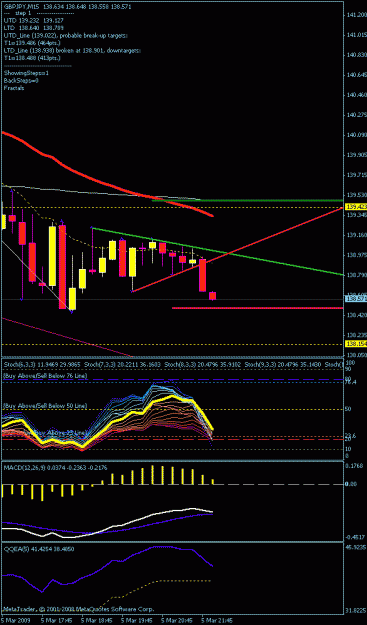
Task: Select the red horizontal support line
Action: [257, 308]
